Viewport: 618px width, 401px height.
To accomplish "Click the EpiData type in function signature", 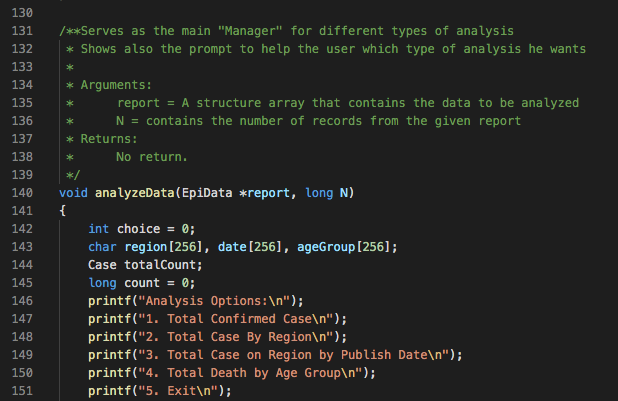I will click(x=207, y=193).
